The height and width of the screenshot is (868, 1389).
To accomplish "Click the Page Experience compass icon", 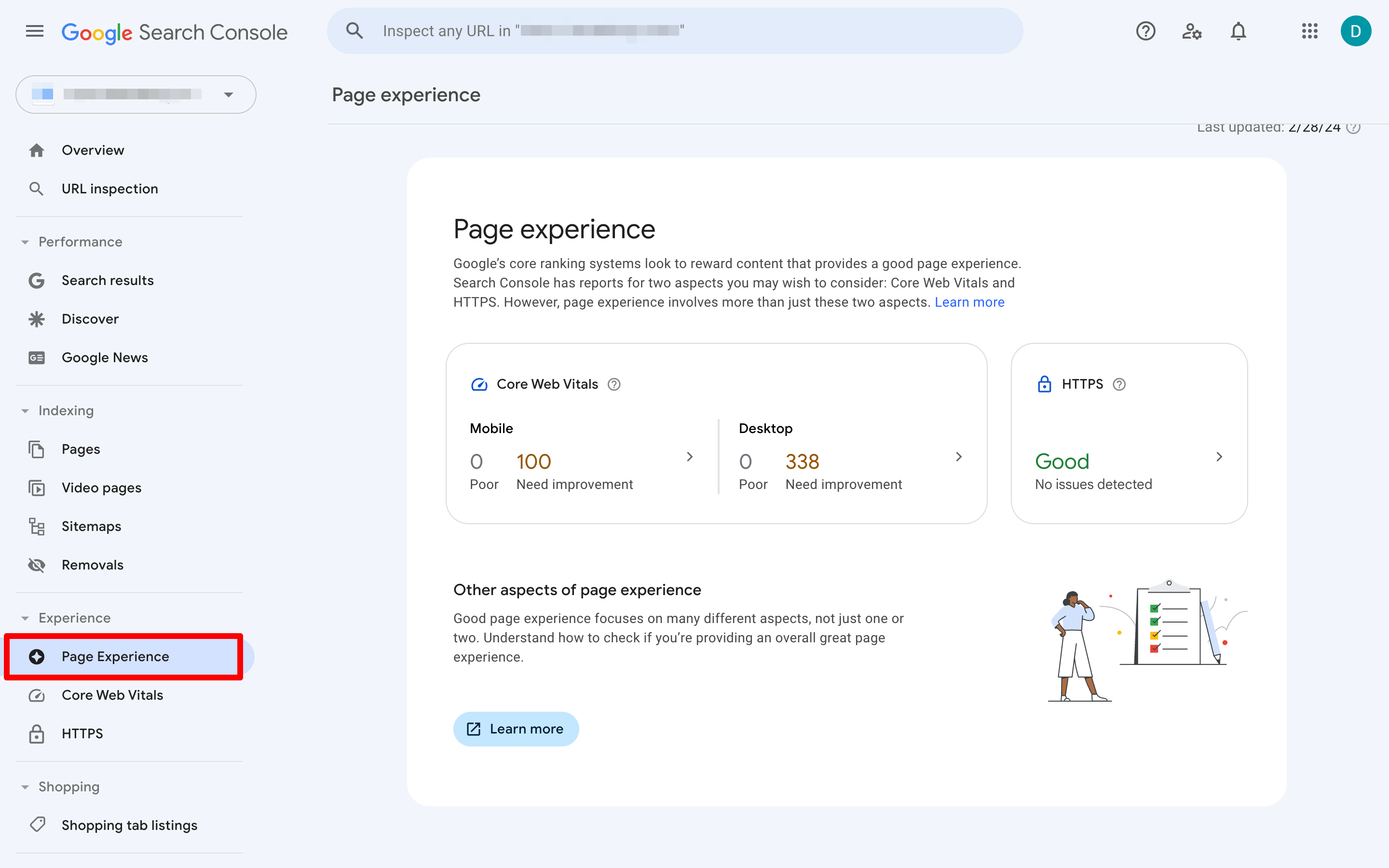I will coord(35,656).
